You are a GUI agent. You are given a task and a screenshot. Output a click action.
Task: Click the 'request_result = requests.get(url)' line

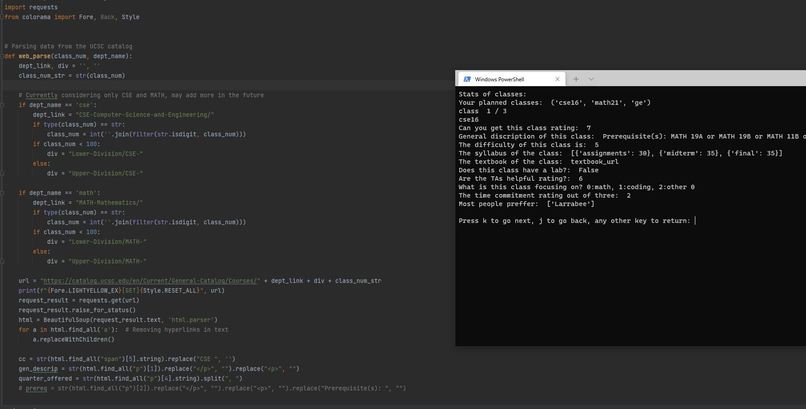(79, 300)
